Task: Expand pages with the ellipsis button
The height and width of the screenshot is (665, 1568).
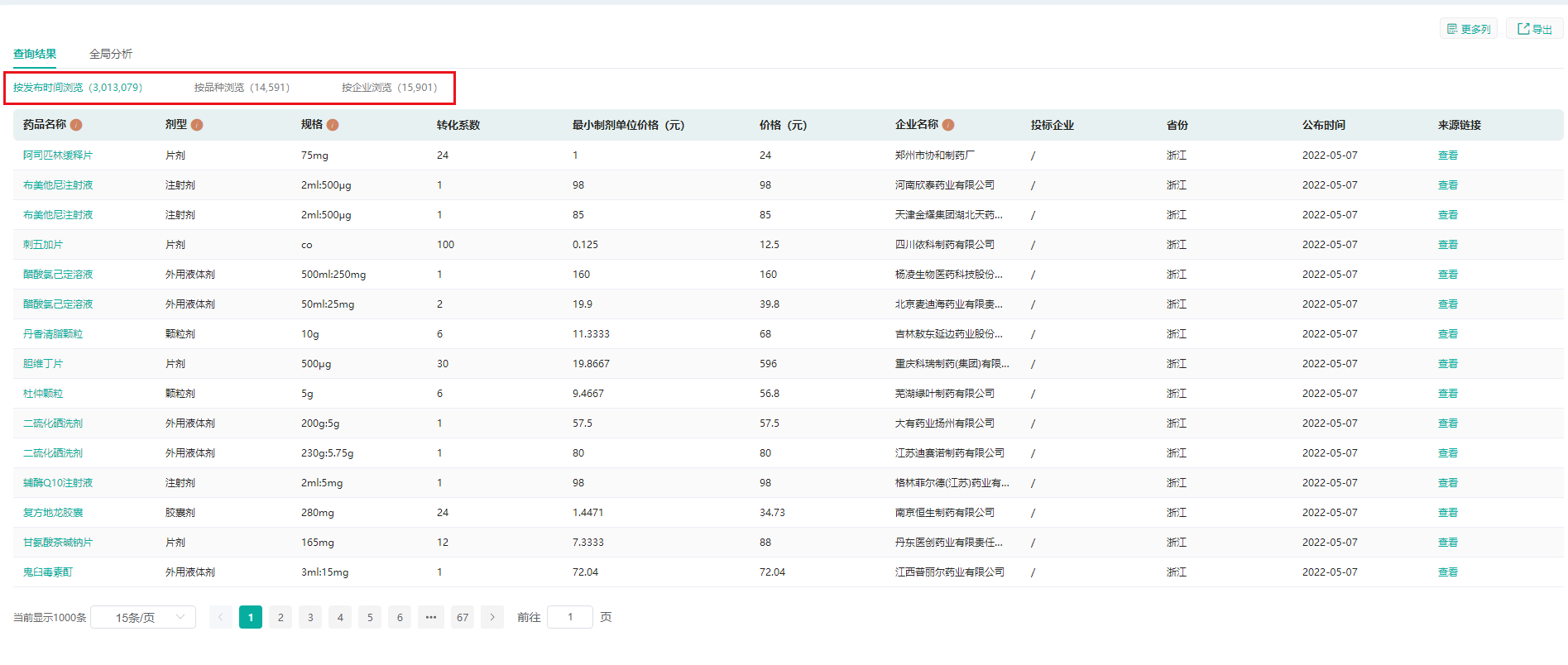Action: 431,617
